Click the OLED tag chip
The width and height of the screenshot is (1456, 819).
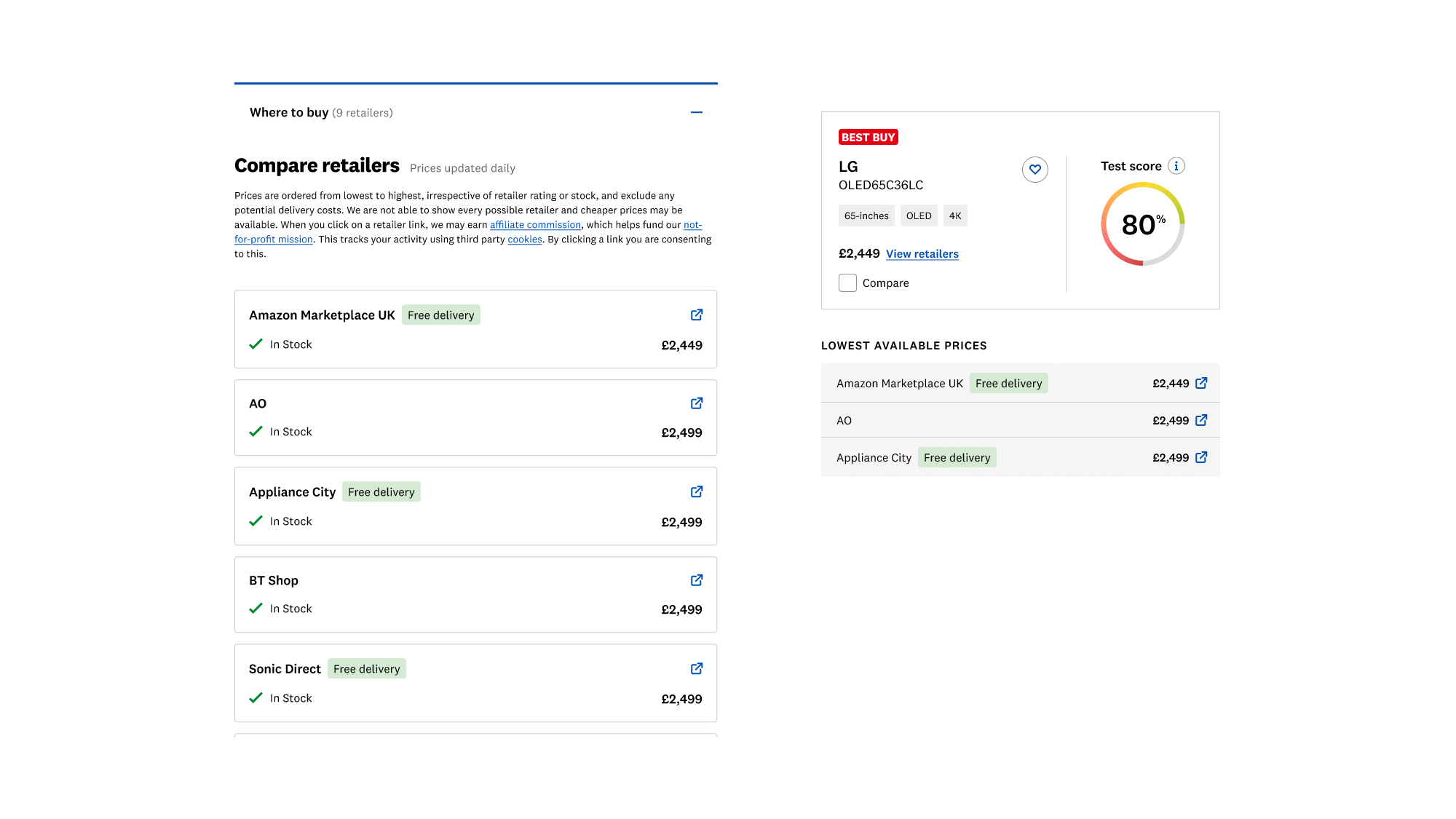919,216
